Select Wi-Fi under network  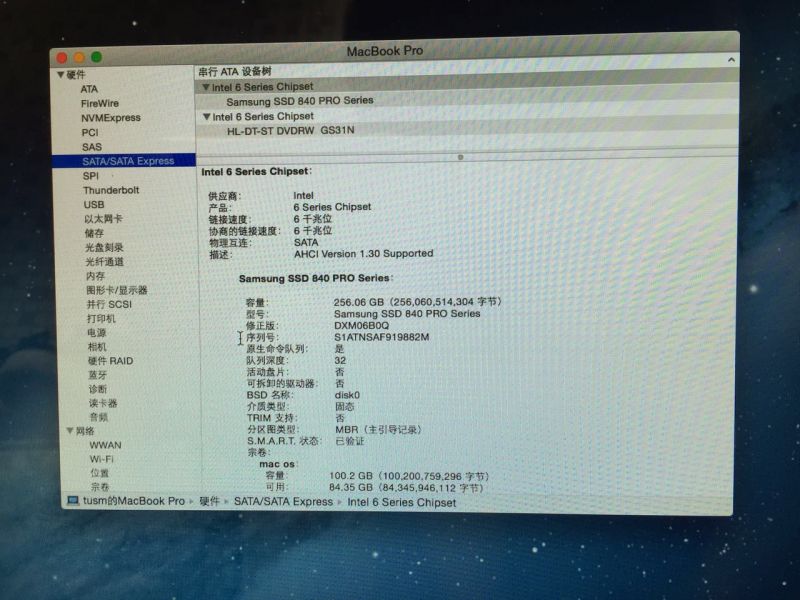[x=102, y=459]
